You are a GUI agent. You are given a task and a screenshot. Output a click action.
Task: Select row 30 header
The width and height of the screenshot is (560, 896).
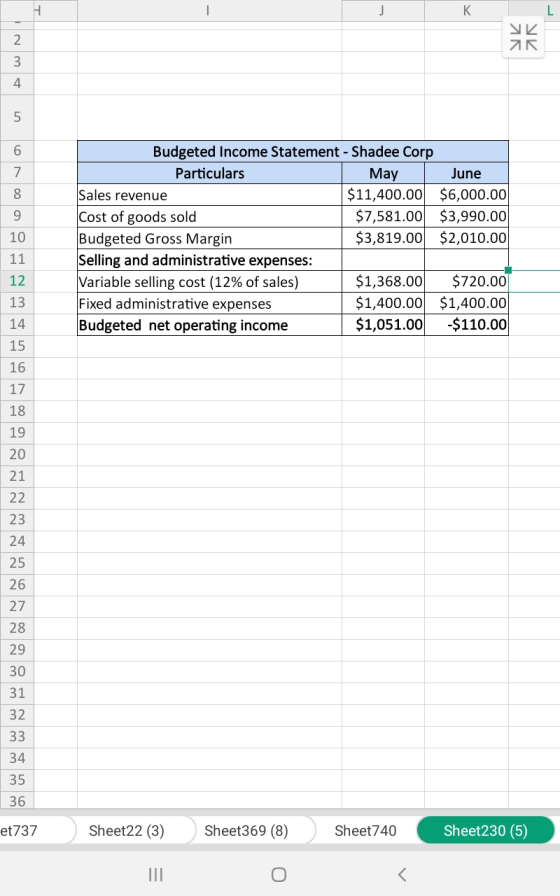pyautogui.click(x=17, y=671)
